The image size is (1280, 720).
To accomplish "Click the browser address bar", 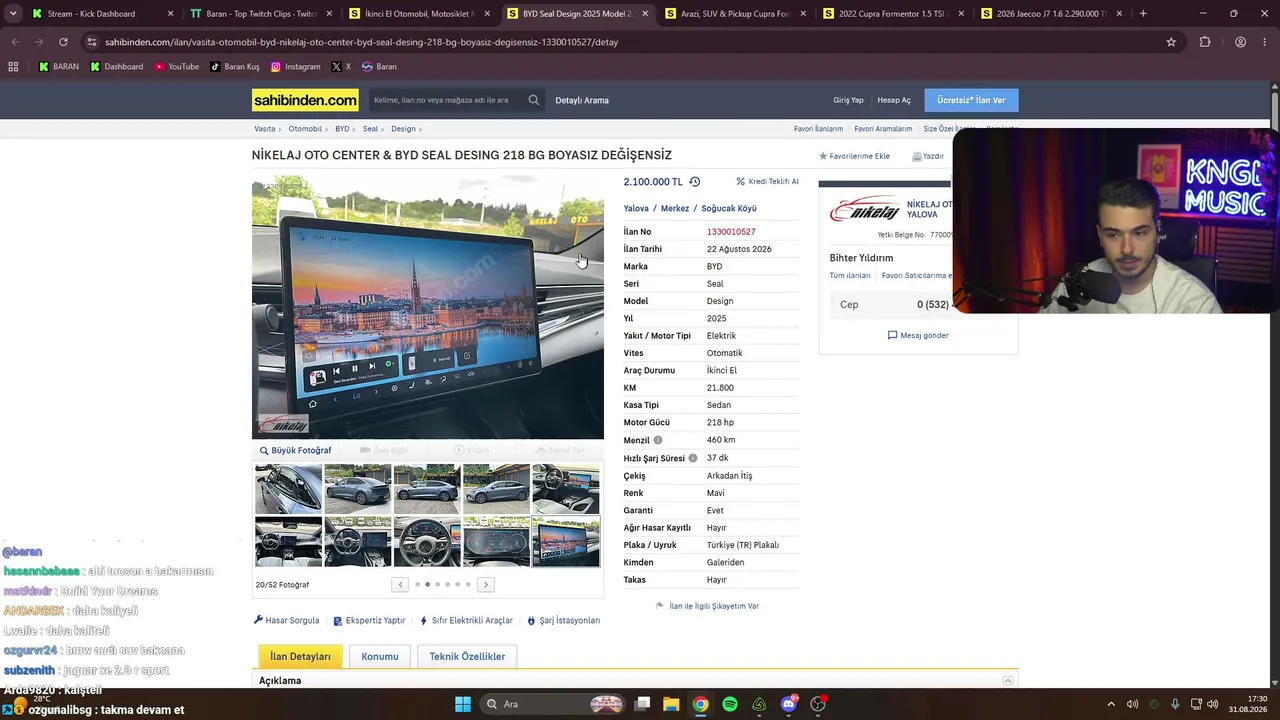I will point(620,42).
